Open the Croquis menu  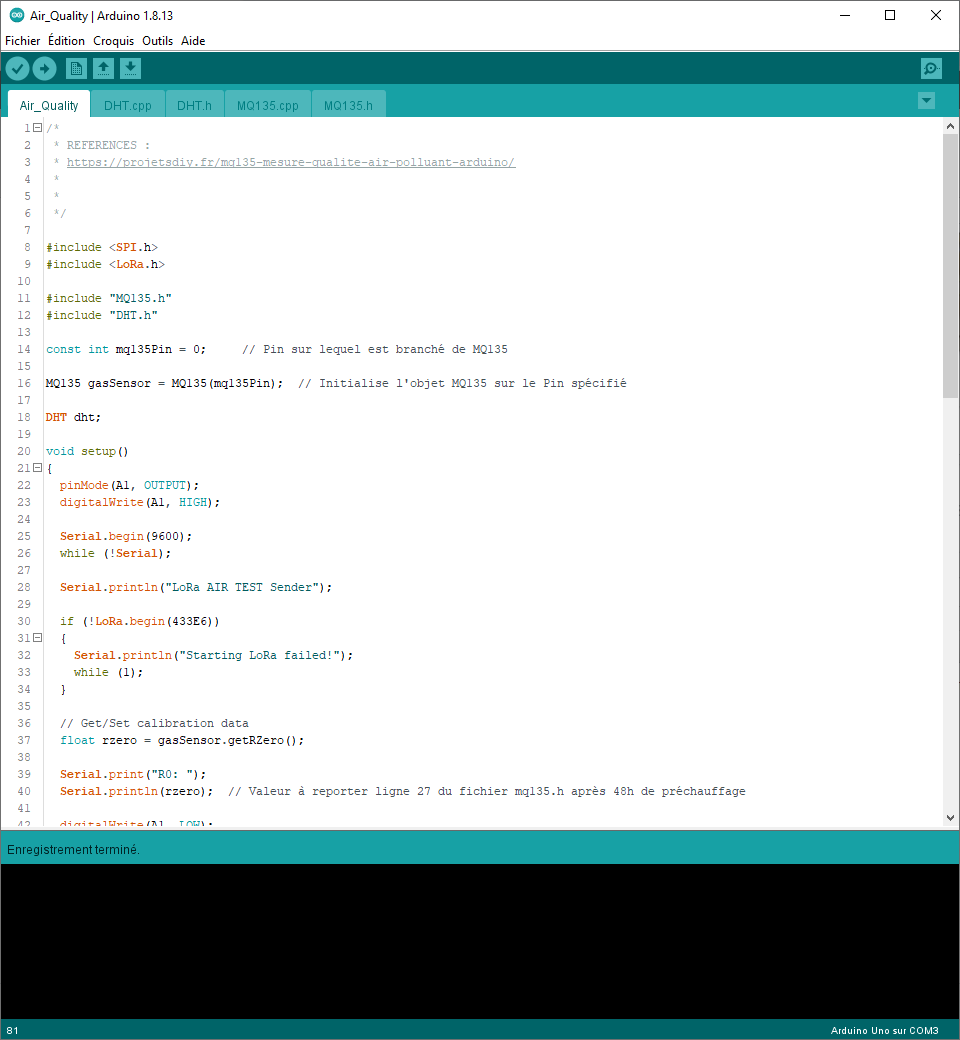point(113,41)
